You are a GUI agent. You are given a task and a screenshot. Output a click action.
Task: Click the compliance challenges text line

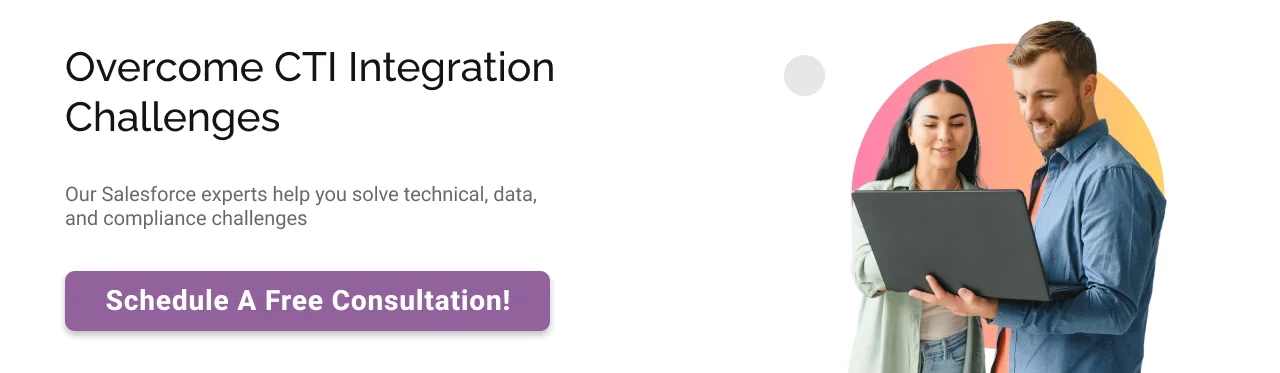[186, 218]
